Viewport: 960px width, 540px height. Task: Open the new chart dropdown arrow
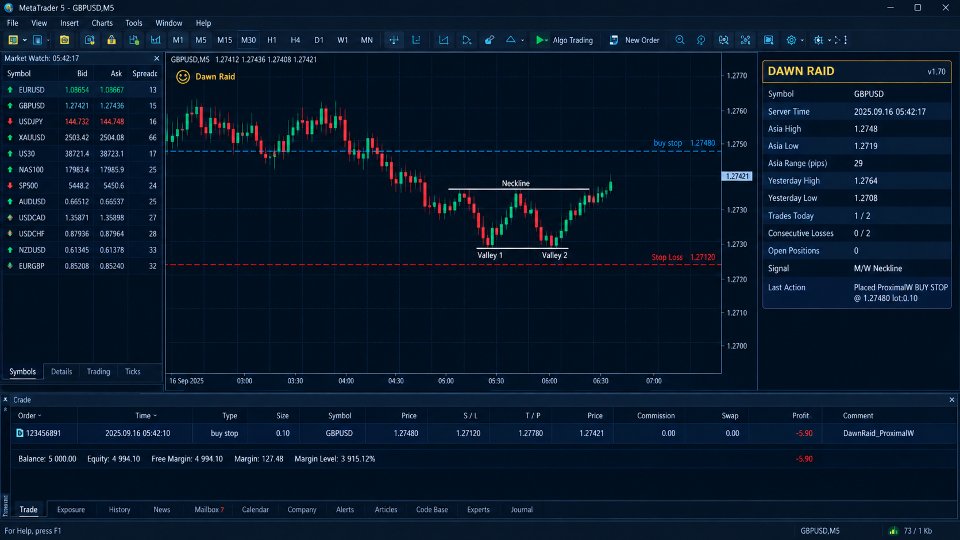click(24, 40)
